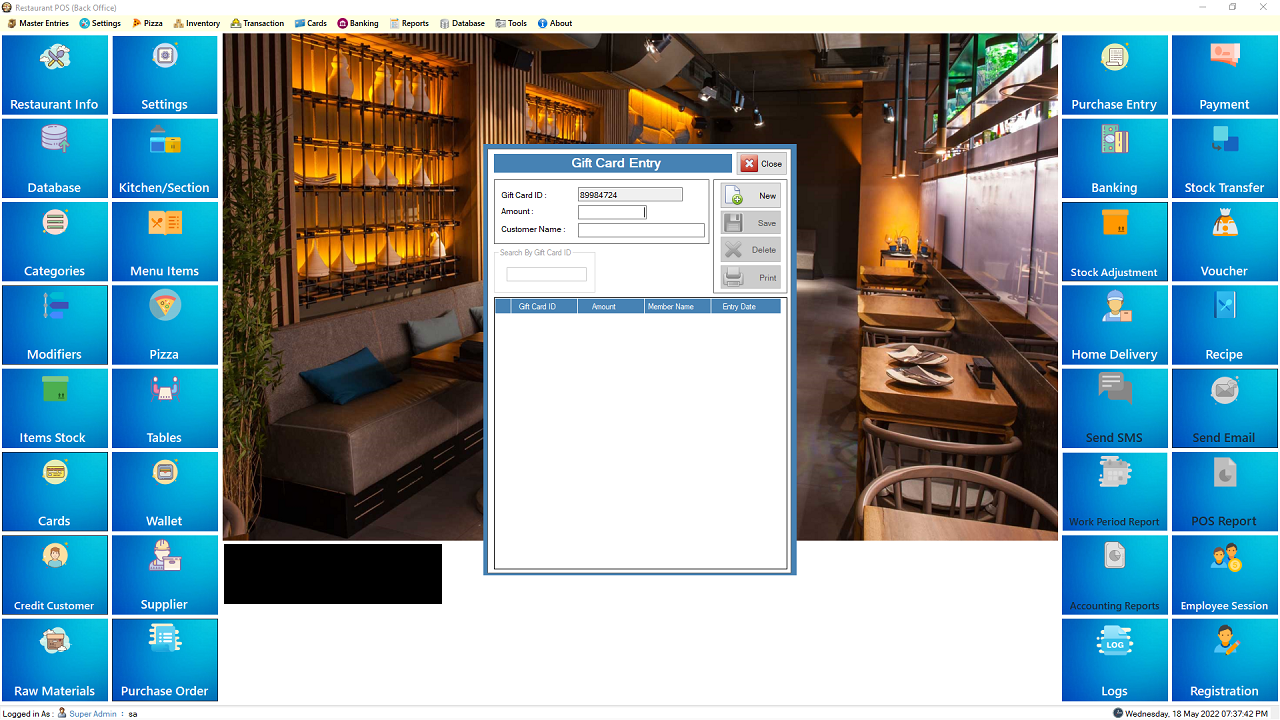Screen dimensions: 1280x720
Task: Open the Restaurant Info tile
Action: (54, 75)
